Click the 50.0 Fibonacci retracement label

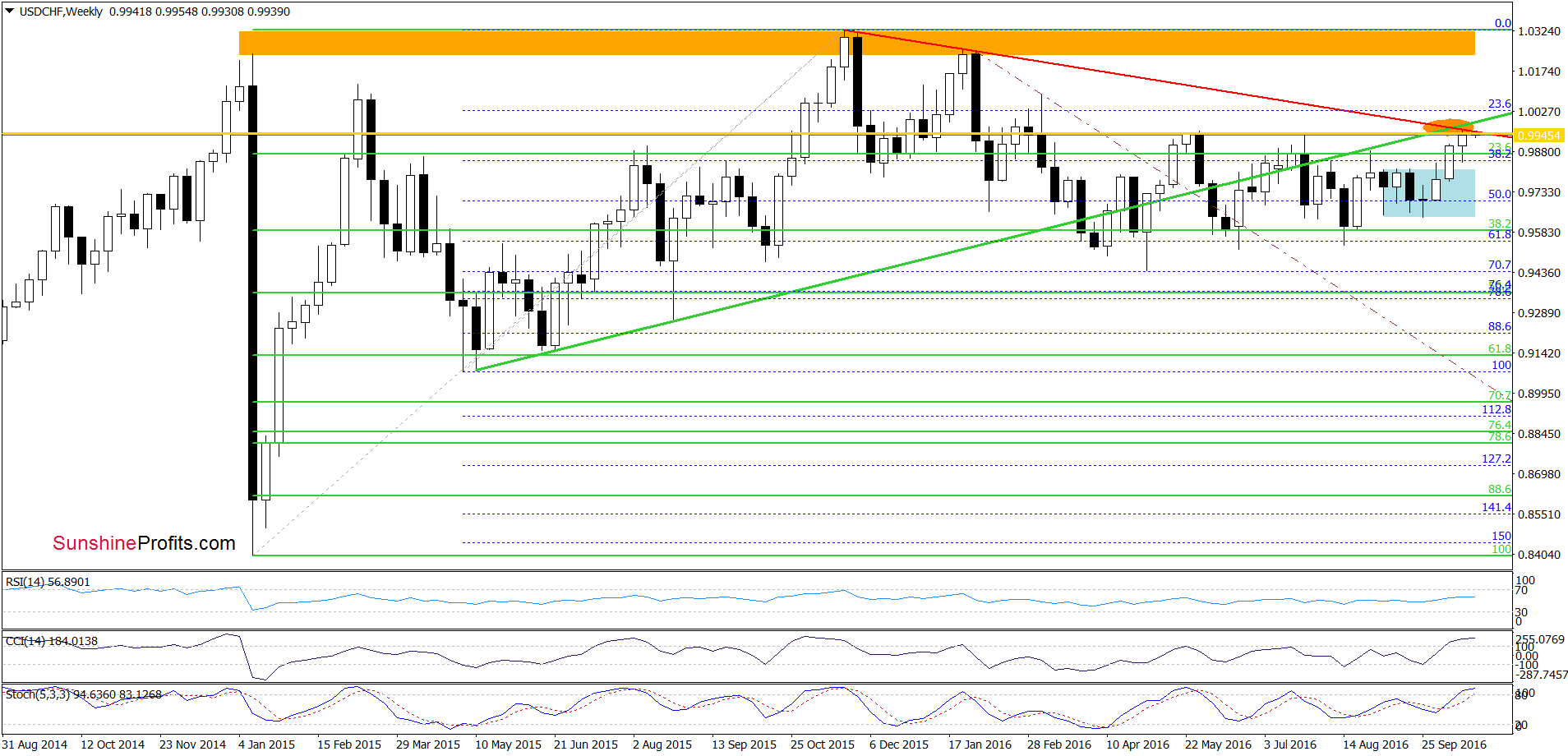coord(1500,194)
